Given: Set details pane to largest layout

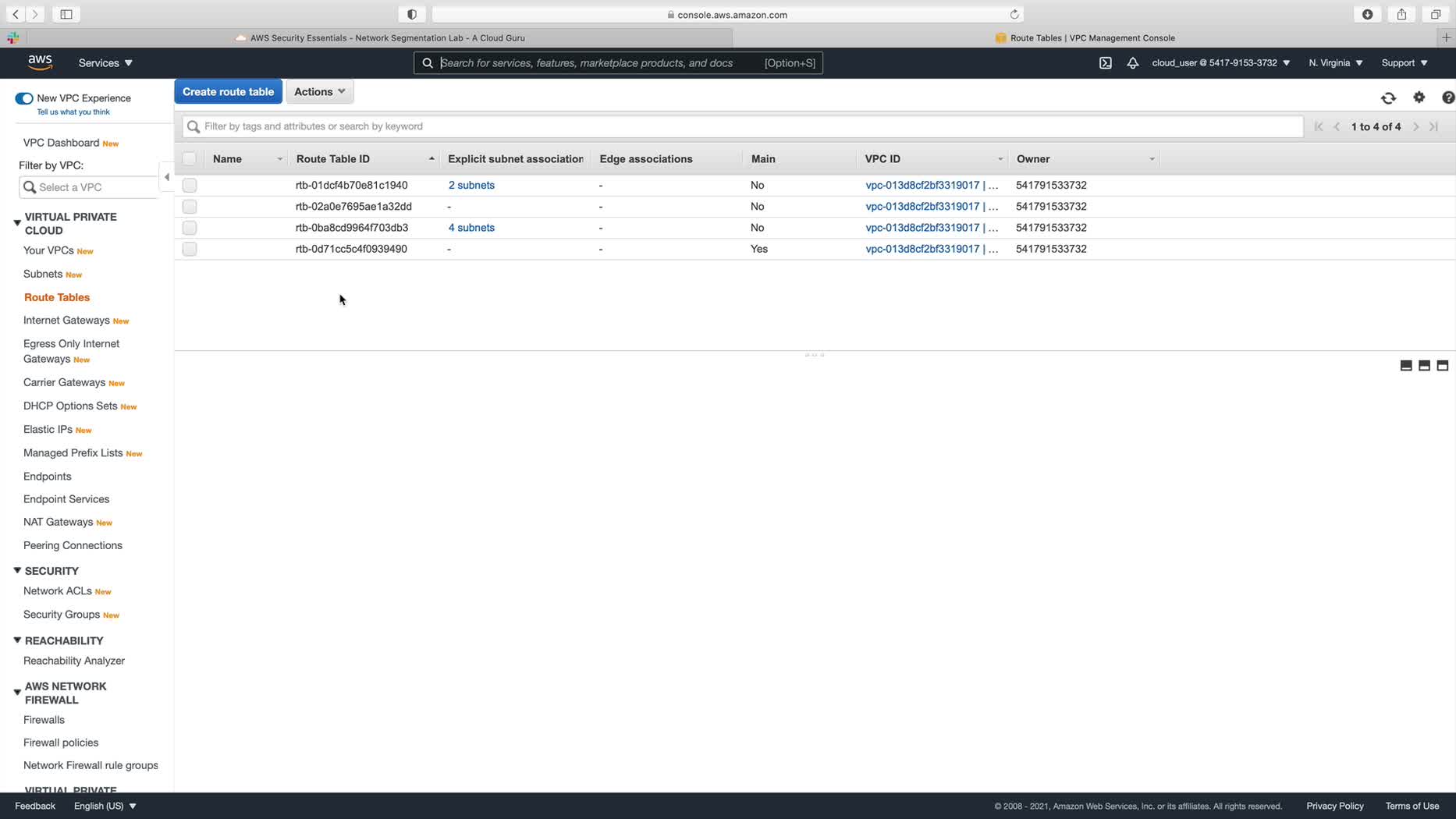Looking at the screenshot, I should (x=1442, y=365).
